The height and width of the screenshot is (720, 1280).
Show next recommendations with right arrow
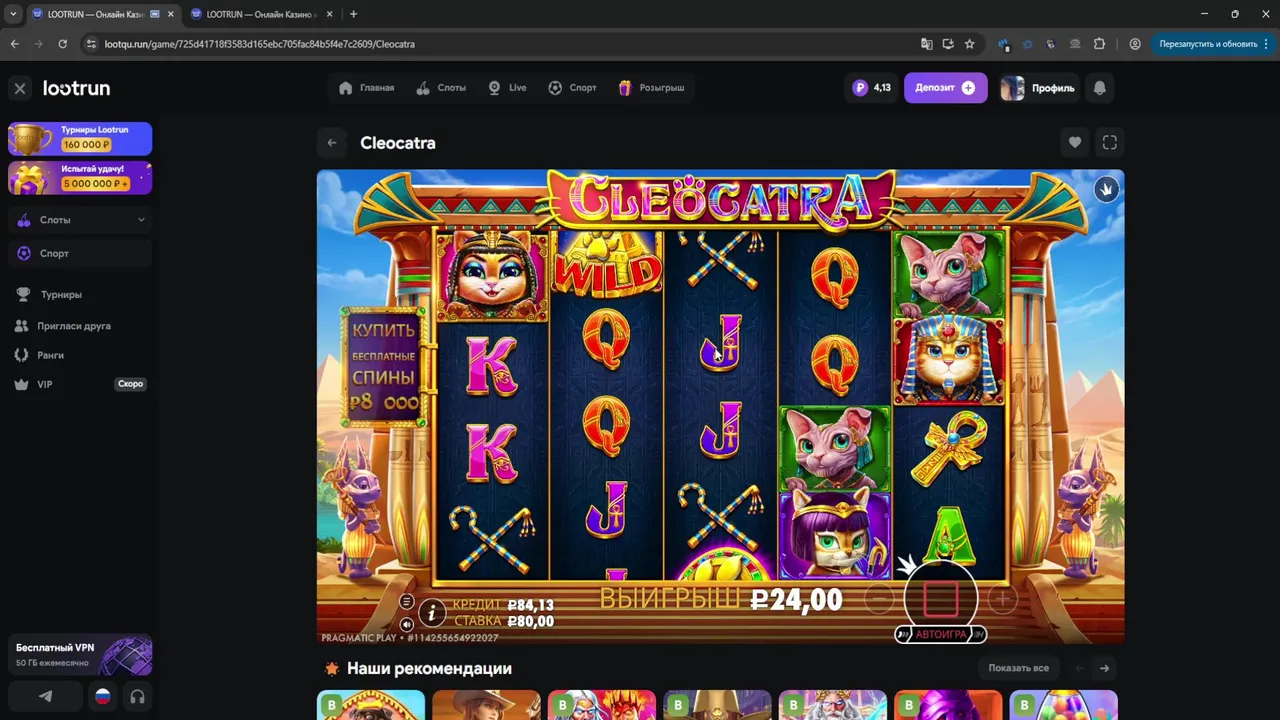point(1104,668)
